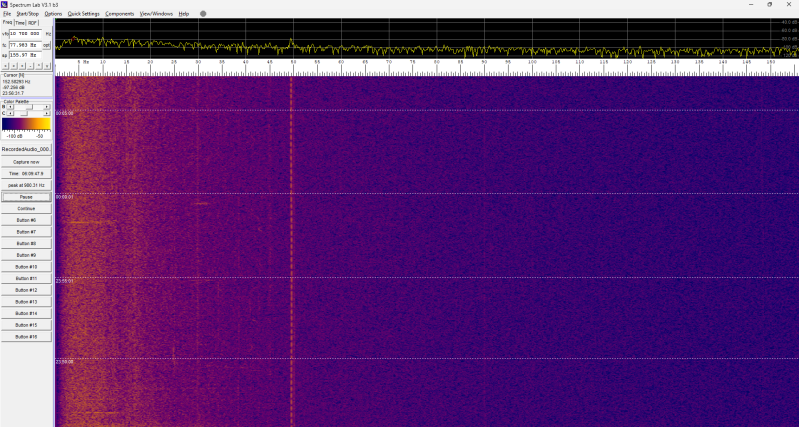Screen dimensions: 799x427
Task: Click the Capture now button
Action: pyautogui.click(x=26, y=162)
